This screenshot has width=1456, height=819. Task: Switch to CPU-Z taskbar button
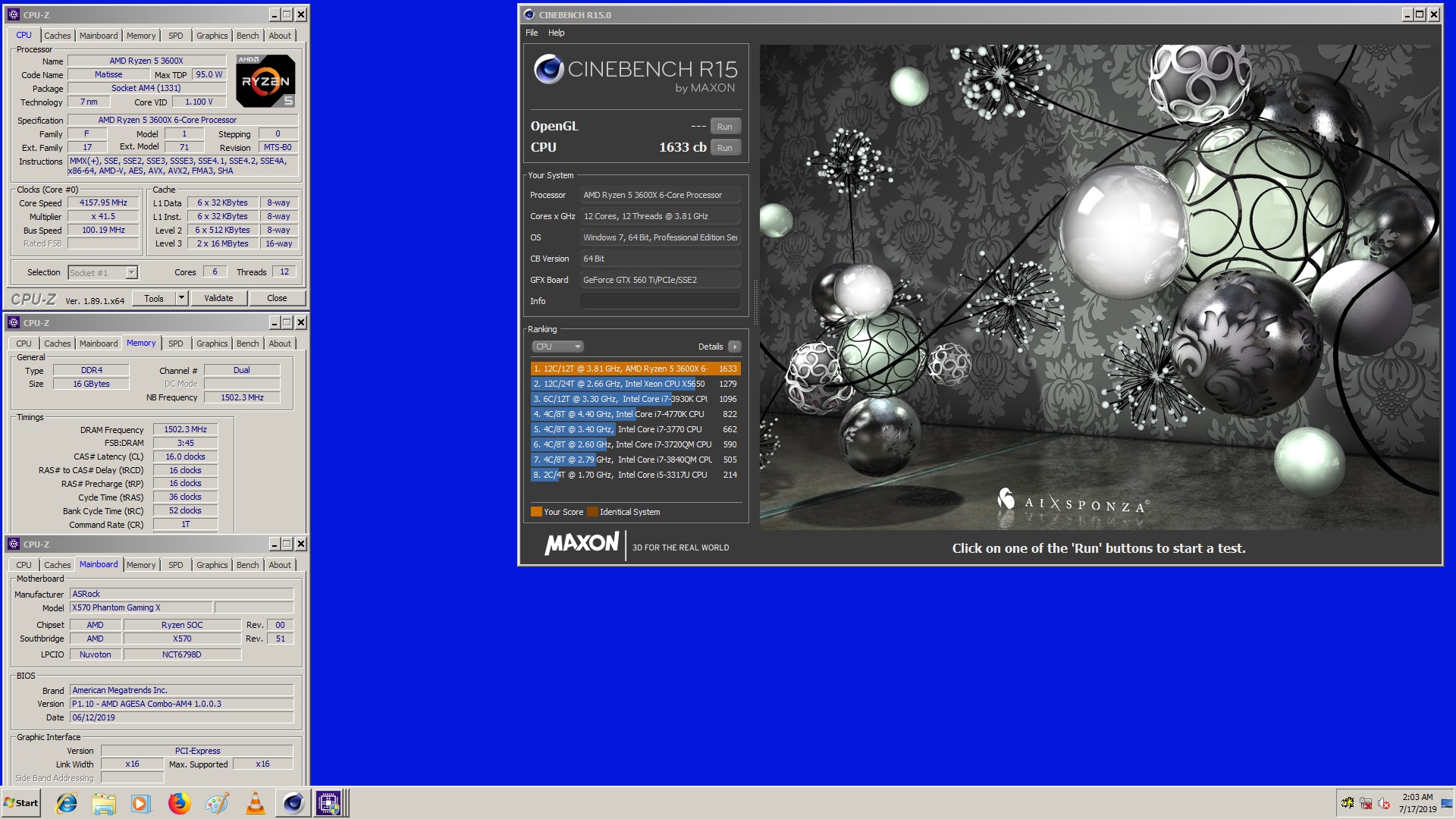click(x=331, y=803)
